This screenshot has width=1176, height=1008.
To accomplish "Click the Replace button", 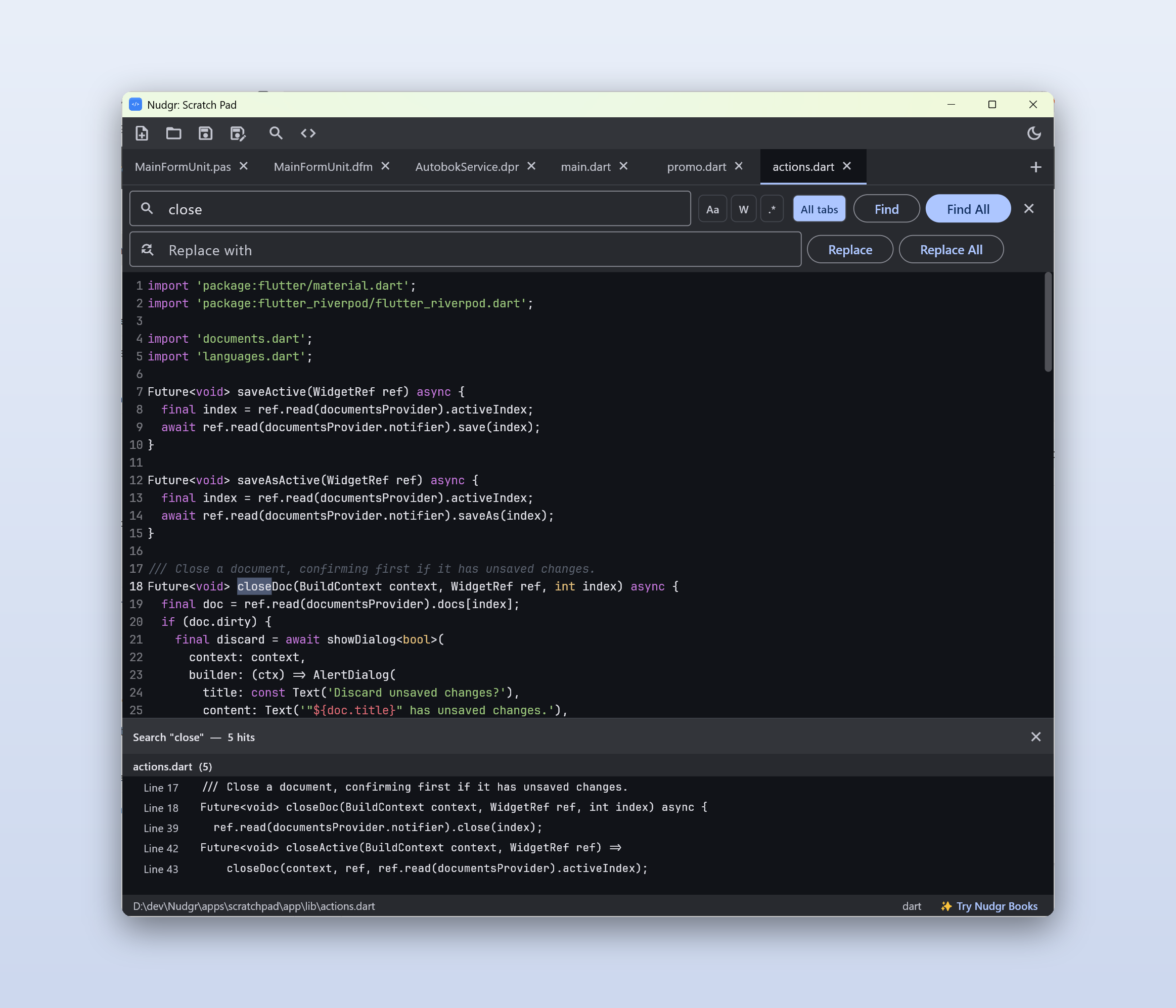I will tap(850, 250).
